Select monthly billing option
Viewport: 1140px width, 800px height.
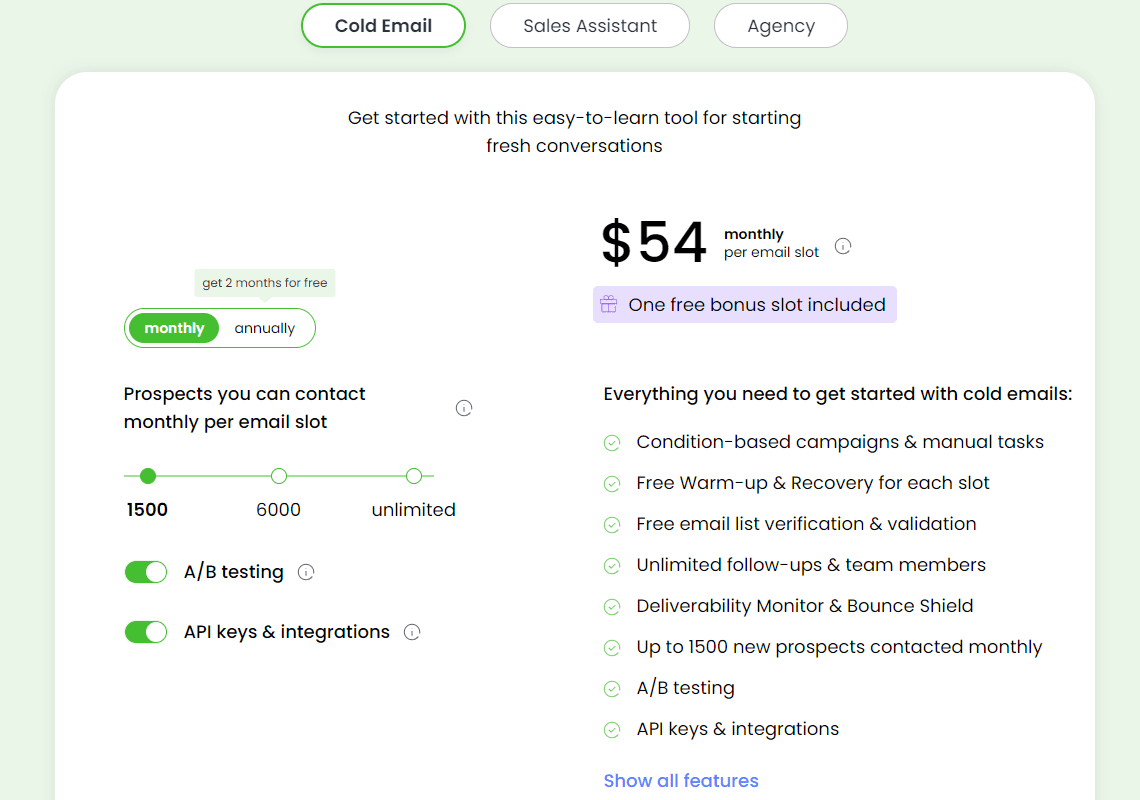(174, 328)
